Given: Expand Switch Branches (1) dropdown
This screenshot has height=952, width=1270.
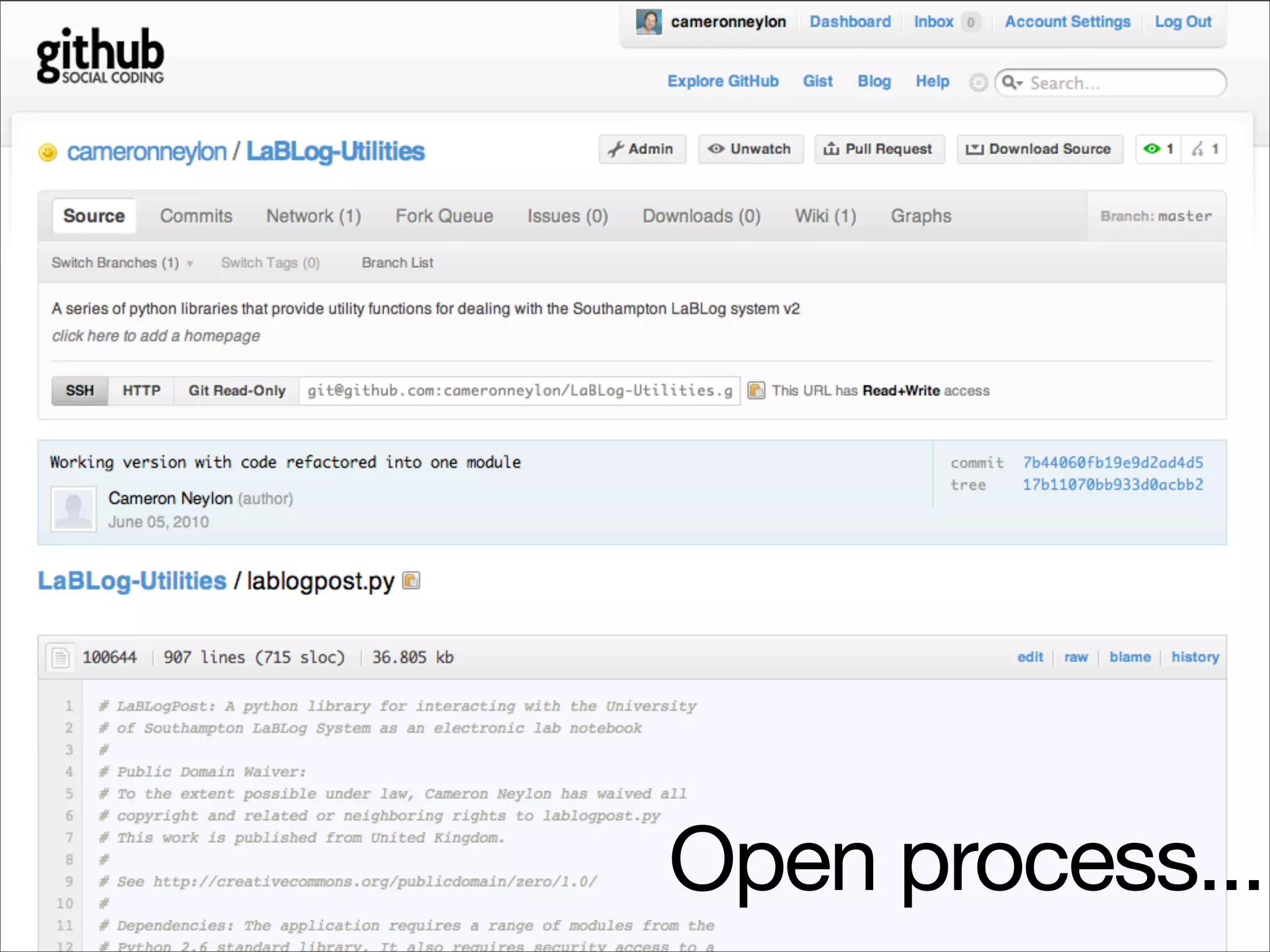Looking at the screenshot, I should 122,263.
